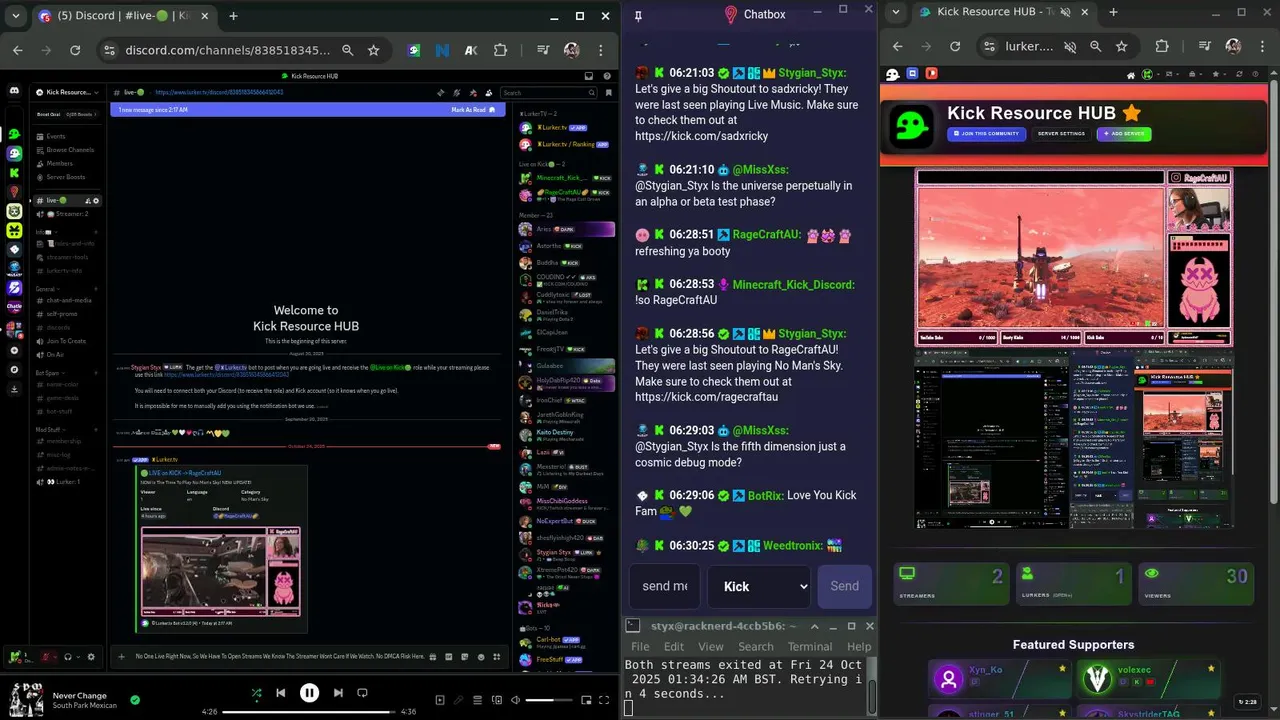The image size is (1280, 720).
Task: Type in the Chatbox send message field
Action: (664, 586)
